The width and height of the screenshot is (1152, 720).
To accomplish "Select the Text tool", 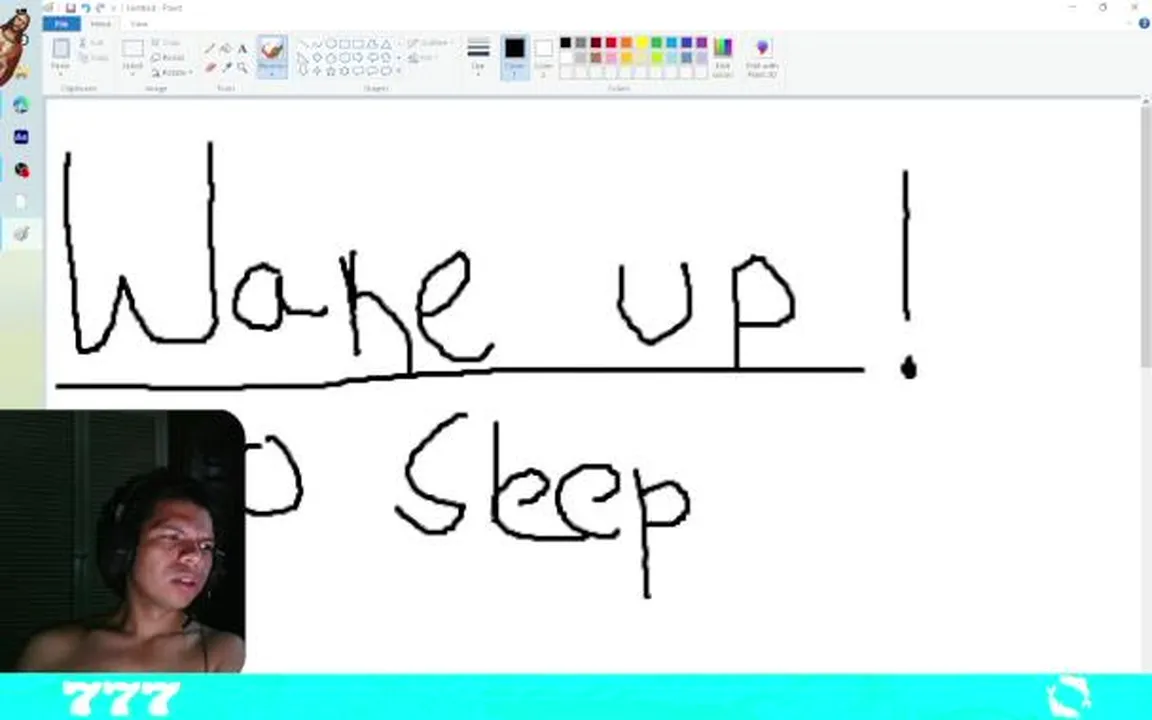I will click(x=242, y=48).
